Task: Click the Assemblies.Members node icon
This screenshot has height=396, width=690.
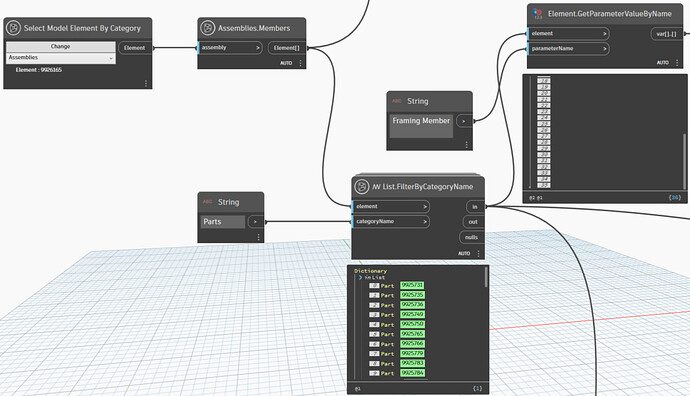Action: (x=207, y=28)
